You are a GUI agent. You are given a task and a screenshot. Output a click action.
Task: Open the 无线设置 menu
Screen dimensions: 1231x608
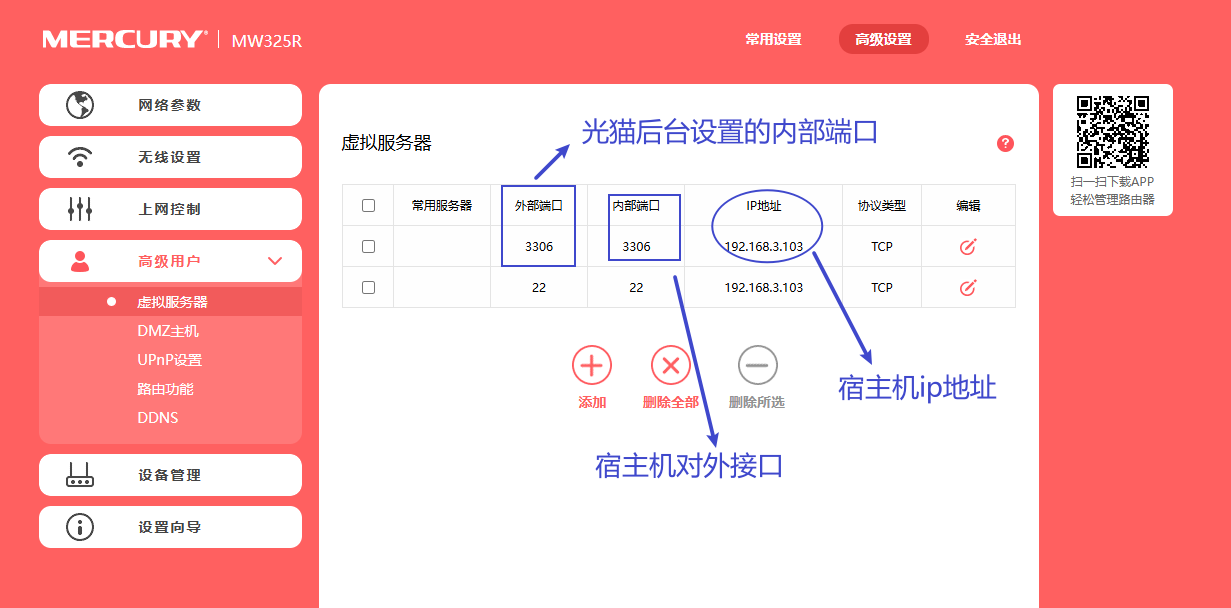click(x=170, y=157)
